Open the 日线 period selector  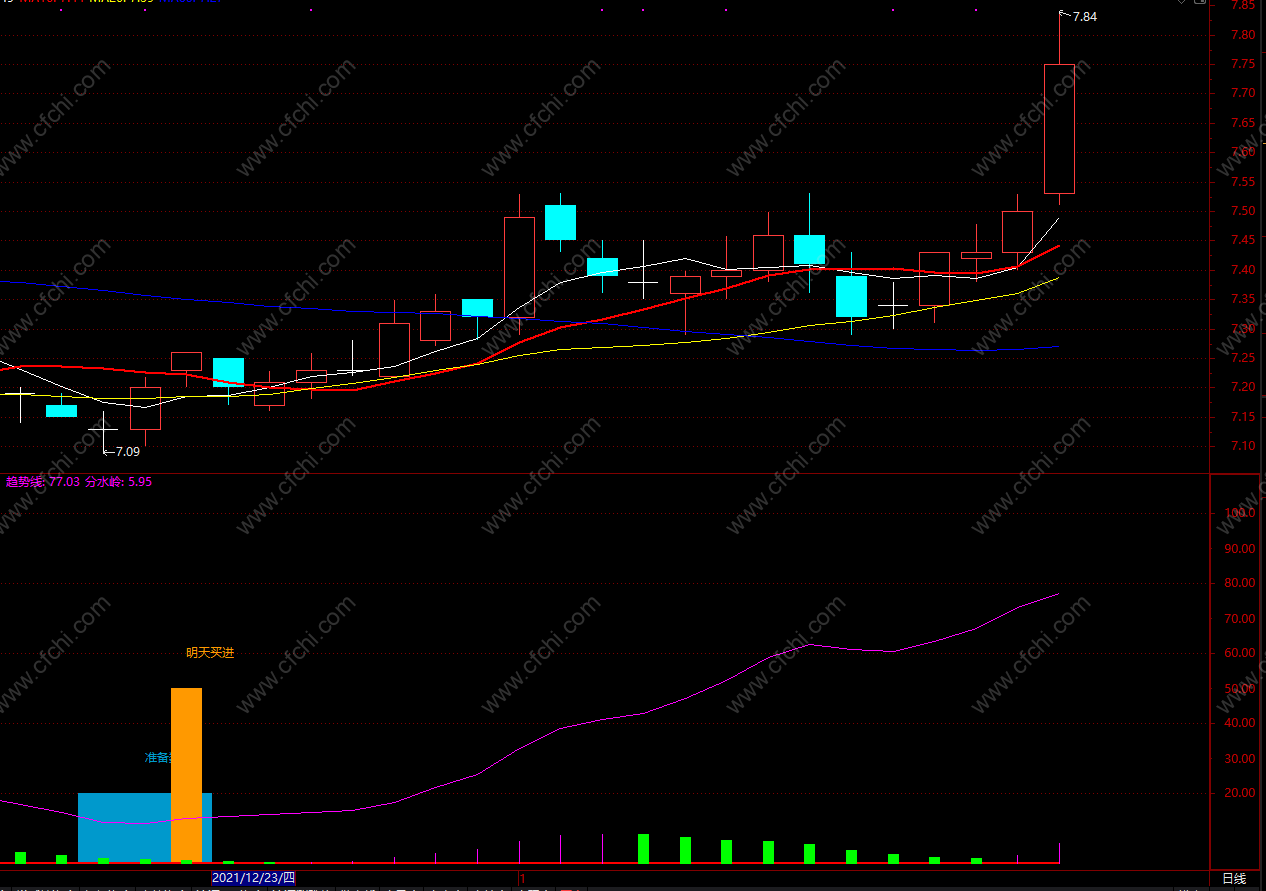point(1234,878)
